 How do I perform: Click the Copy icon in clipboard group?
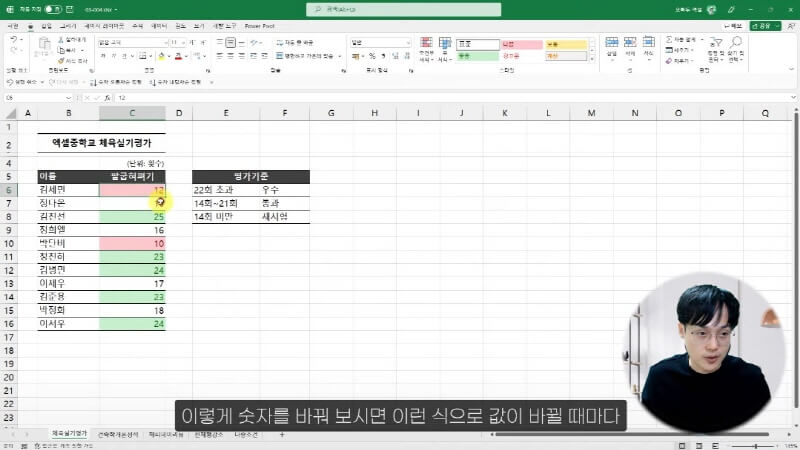61,50
